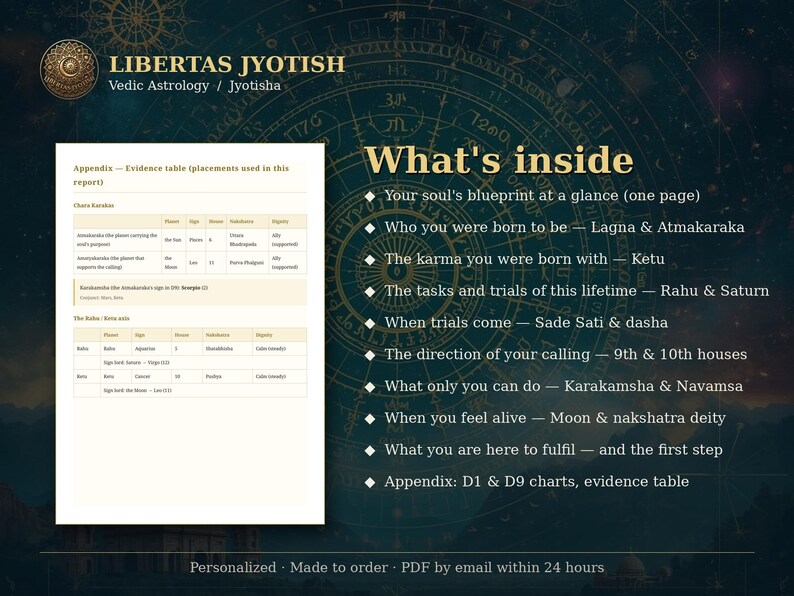This screenshot has width=794, height=596.
Task: Click the "Vedic Astrology / Jyotisha" subtitle
Action: 194,85
